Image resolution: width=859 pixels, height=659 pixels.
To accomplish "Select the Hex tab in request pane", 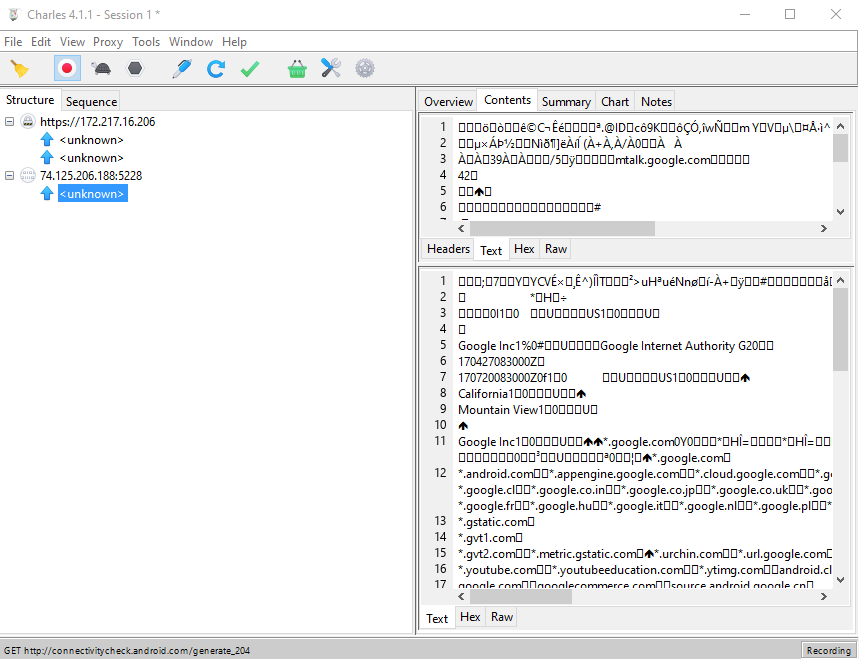I will [524, 249].
